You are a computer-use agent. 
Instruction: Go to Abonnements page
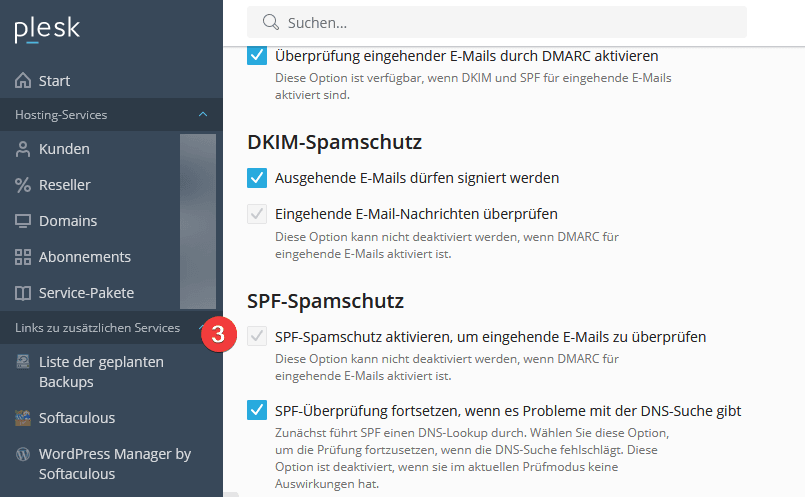coord(85,257)
